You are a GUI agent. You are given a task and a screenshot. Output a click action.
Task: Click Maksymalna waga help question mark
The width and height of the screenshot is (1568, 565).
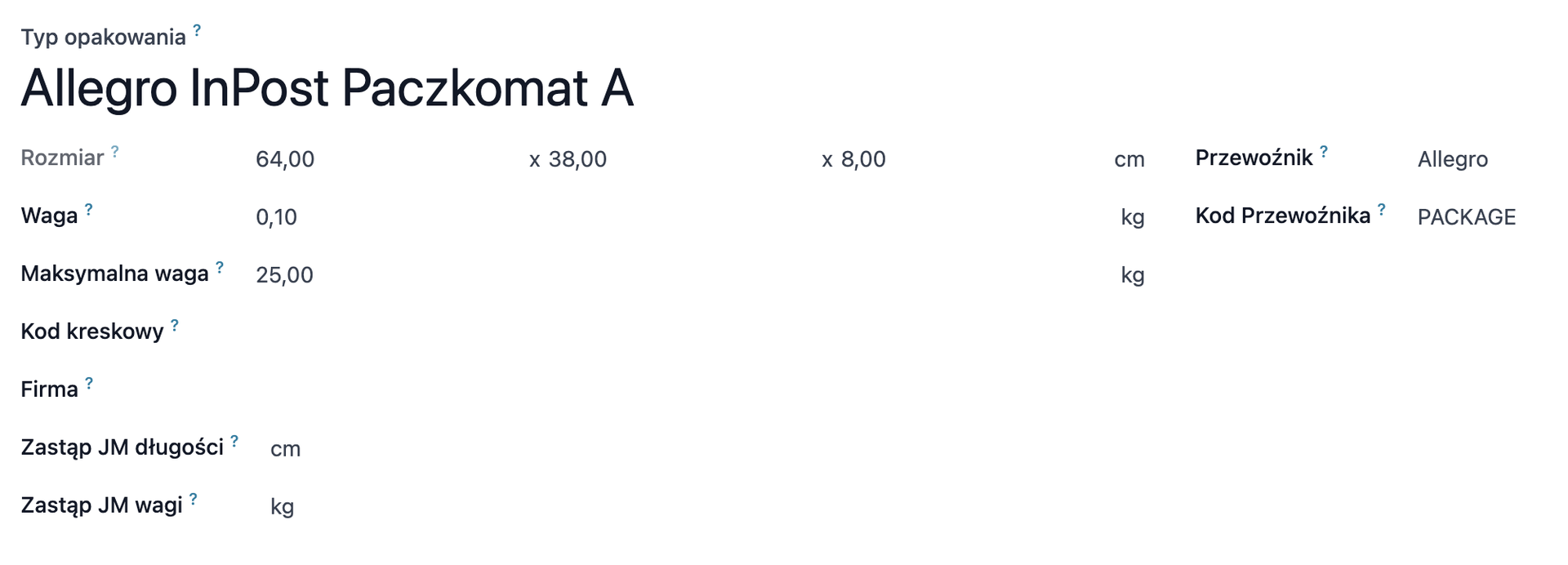[220, 267]
